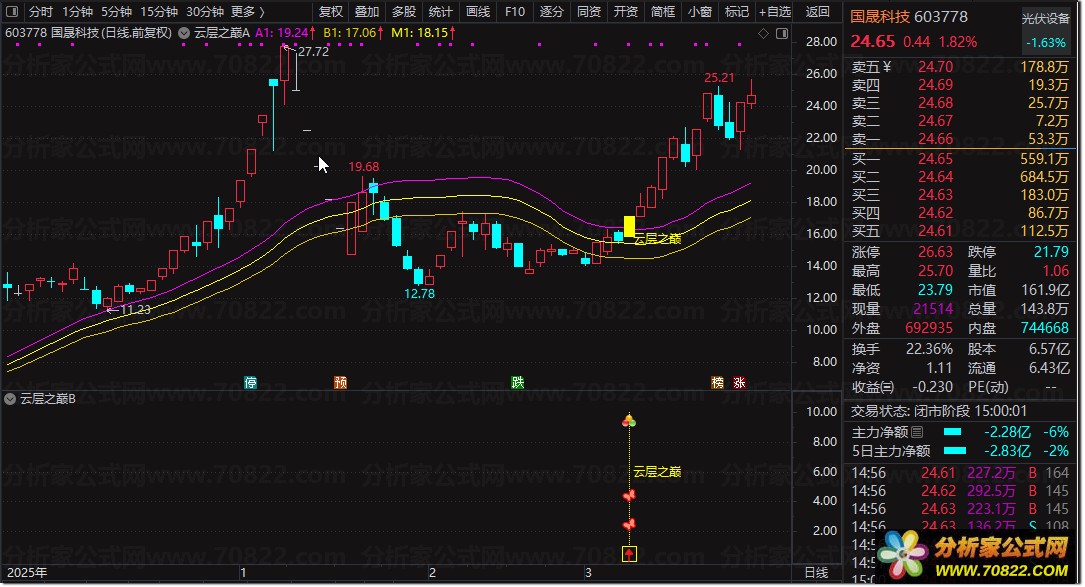Click 卖一 price 24.66
Screen dimensions: 1085x587
(936, 139)
